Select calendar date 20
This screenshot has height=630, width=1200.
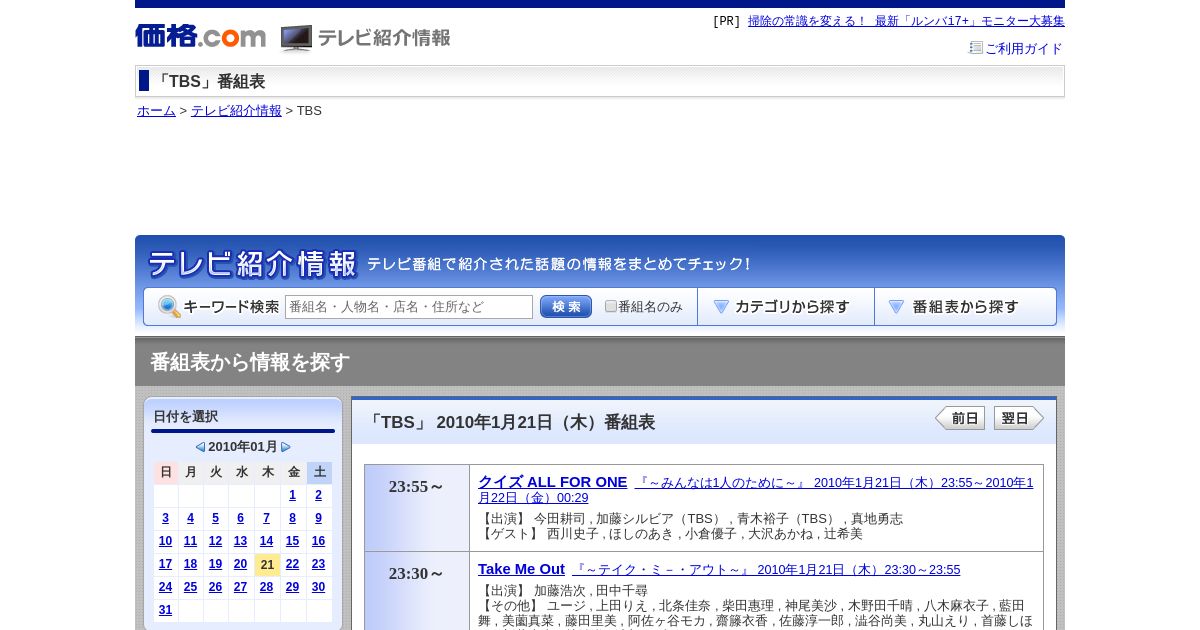click(x=240, y=564)
